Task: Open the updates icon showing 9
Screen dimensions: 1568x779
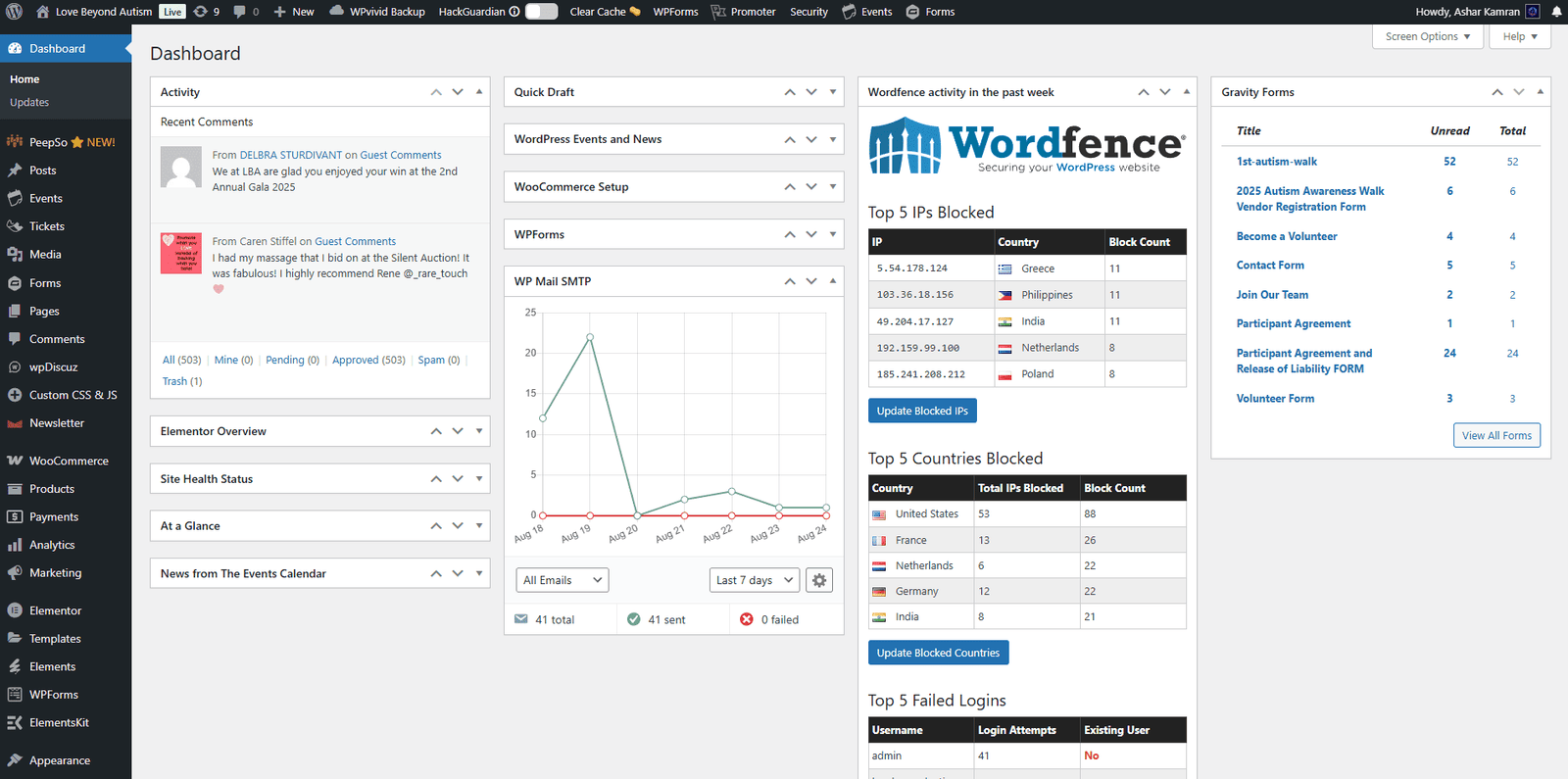Action: (207, 12)
